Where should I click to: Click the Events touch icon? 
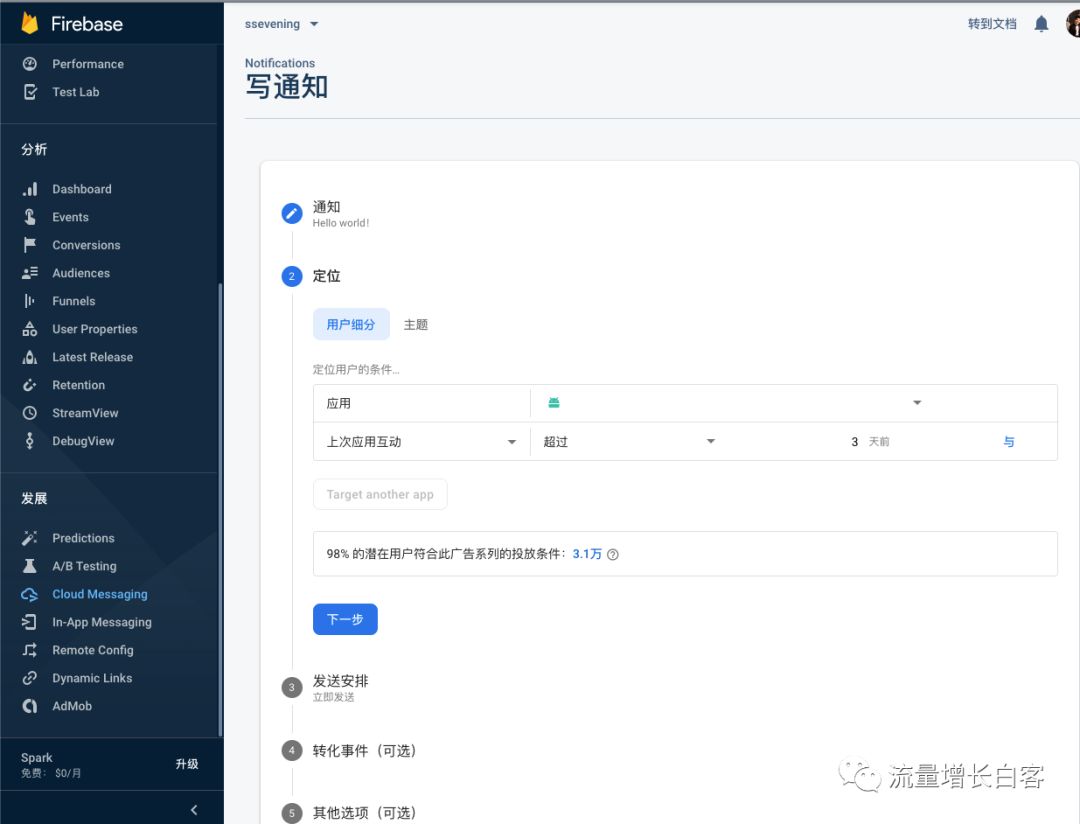pos(30,217)
